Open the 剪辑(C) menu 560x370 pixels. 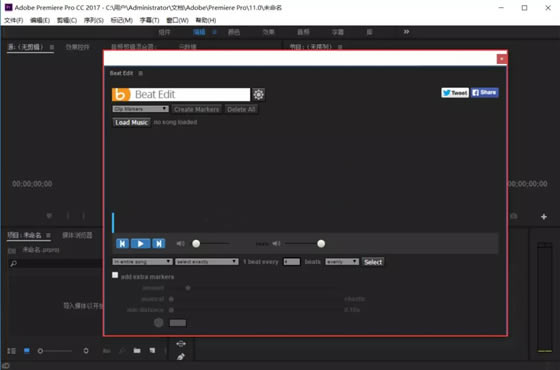click(67, 20)
